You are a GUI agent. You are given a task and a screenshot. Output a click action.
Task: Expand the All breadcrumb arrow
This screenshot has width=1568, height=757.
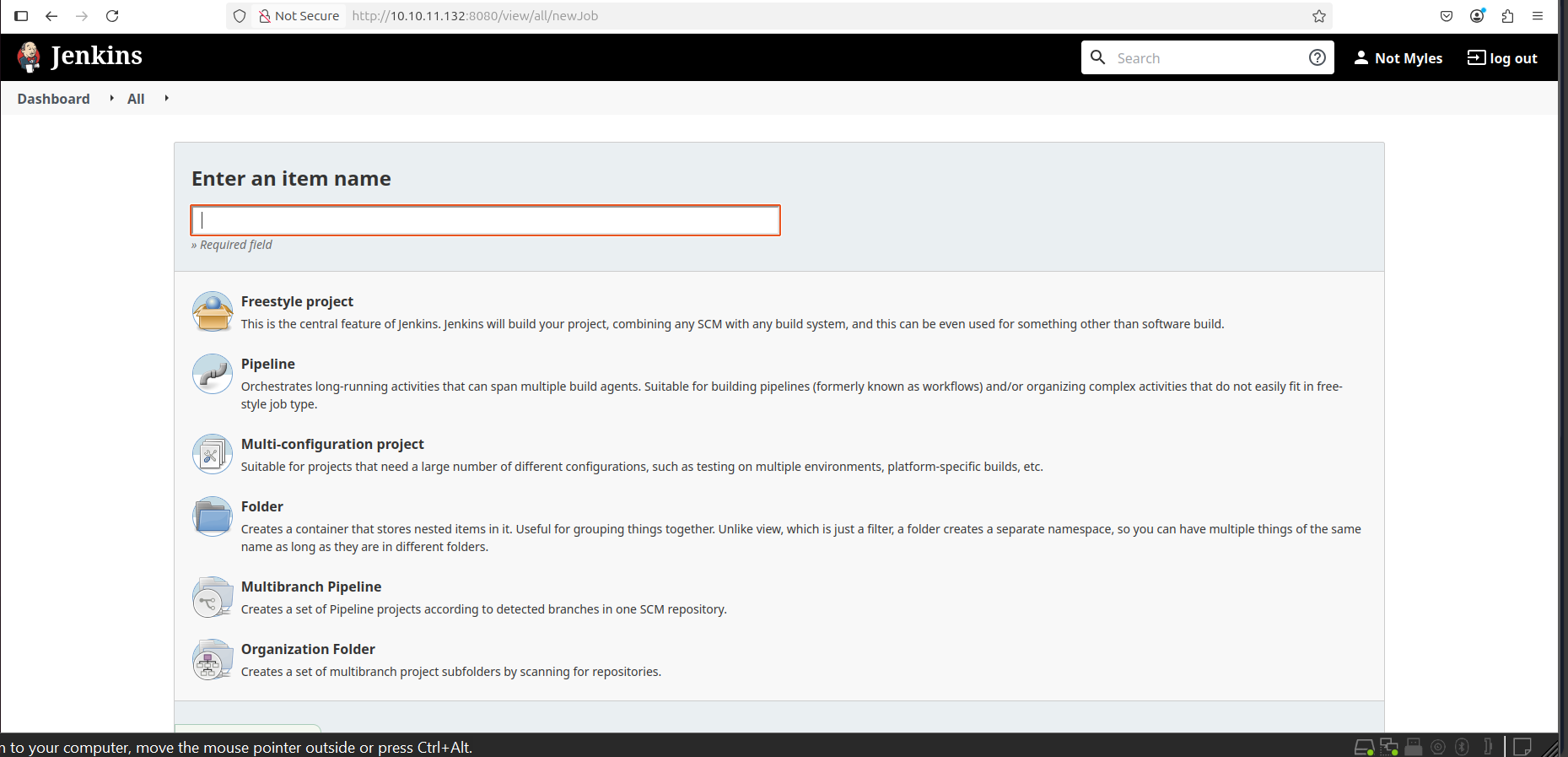[166, 98]
